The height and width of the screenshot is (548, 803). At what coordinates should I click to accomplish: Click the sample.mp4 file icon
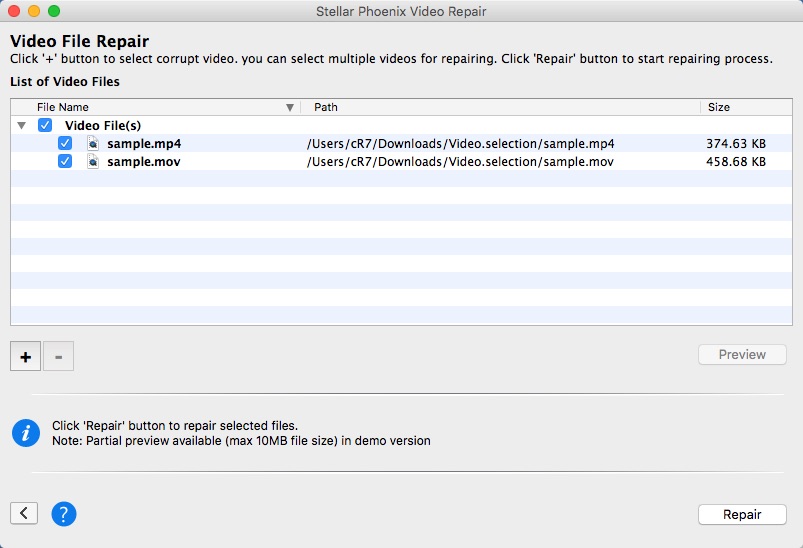[93, 143]
